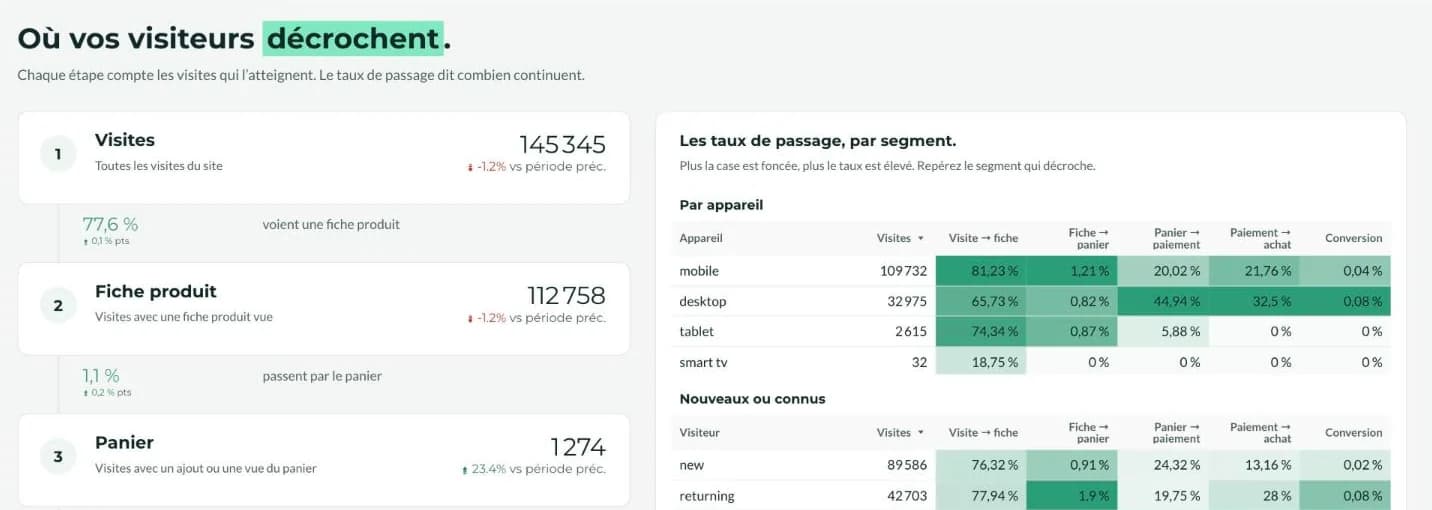Click Conversion header in Nouveaux ou connus table
The width and height of the screenshot is (1432, 510).
pyautogui.click(x=1354, y=433)
